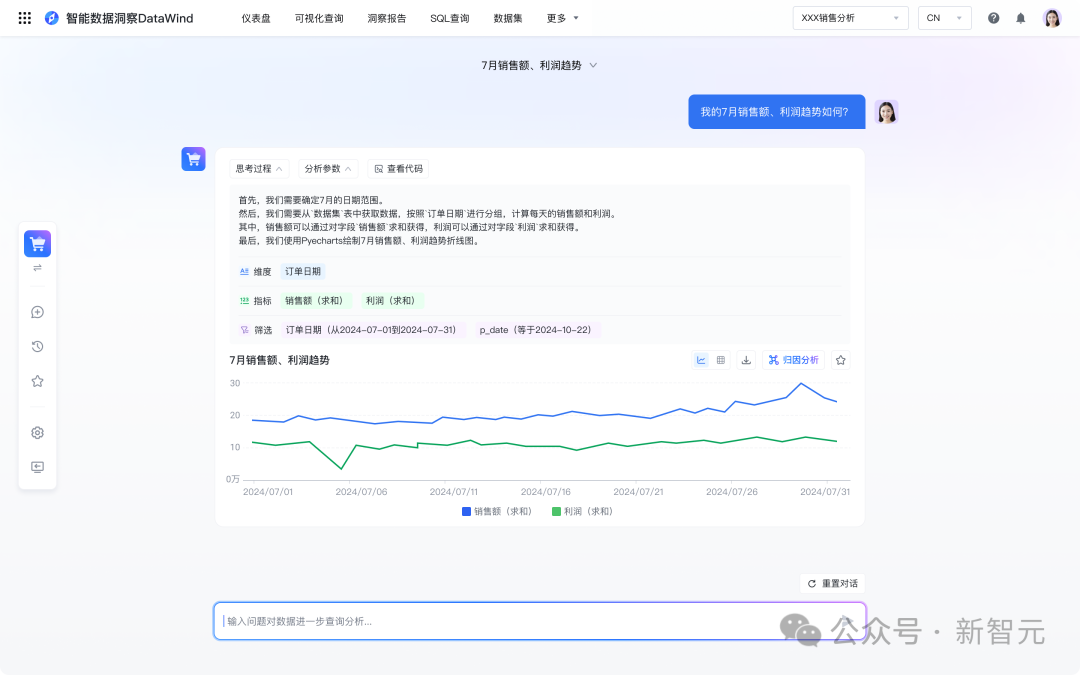Click the 订单日期 date range filter tag

click(x=373, y=330)
